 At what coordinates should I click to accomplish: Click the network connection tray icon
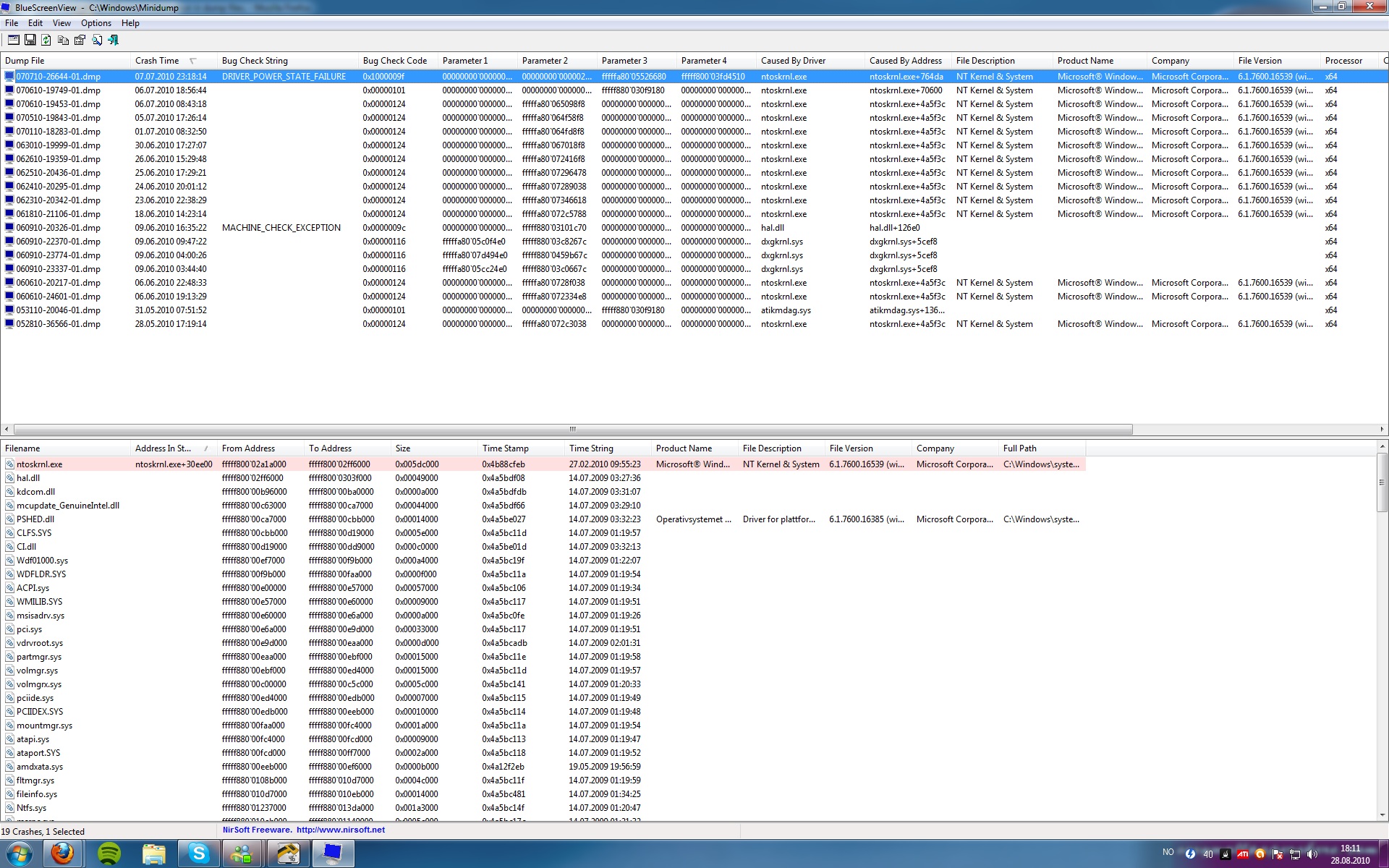(1295, 854)
